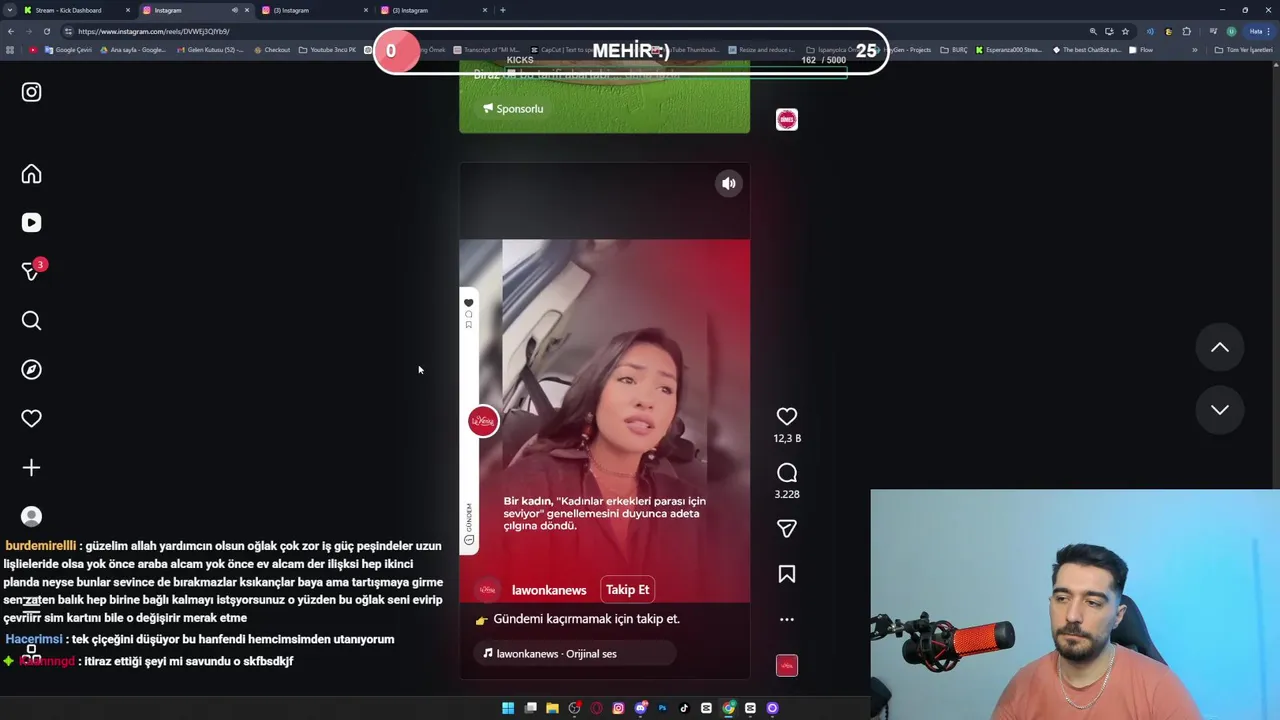Open the Reels section icon

click(x=31, y=223)
